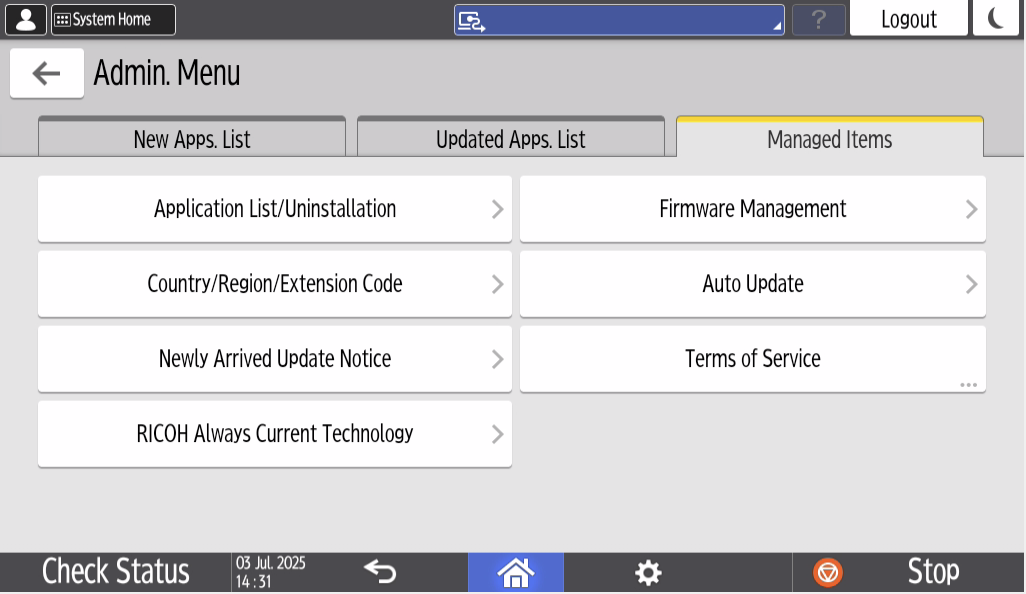Tap Check Status in the bottom bar
Screen dimensions: 1026x594
point(115,571)
